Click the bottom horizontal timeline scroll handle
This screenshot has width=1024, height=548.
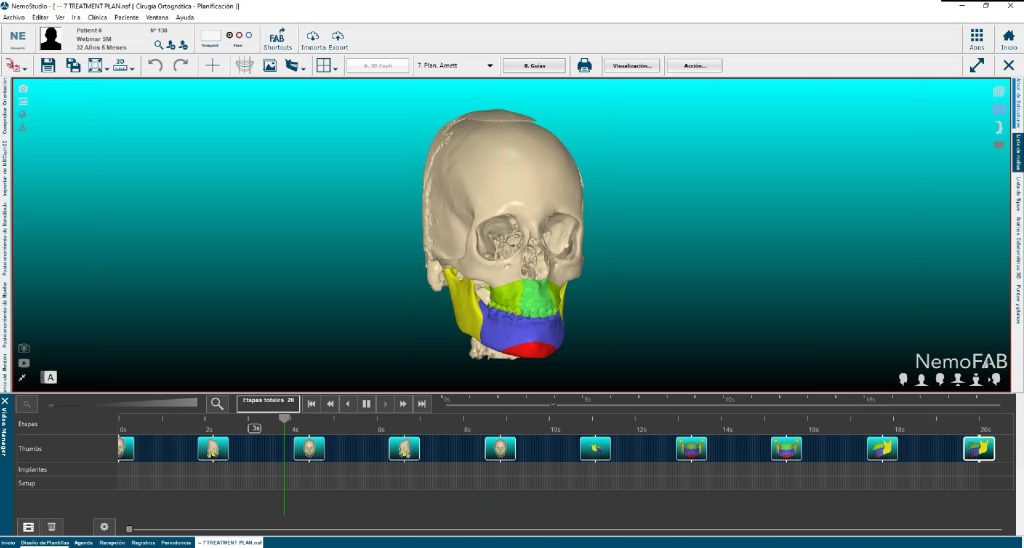pos(129,529)
